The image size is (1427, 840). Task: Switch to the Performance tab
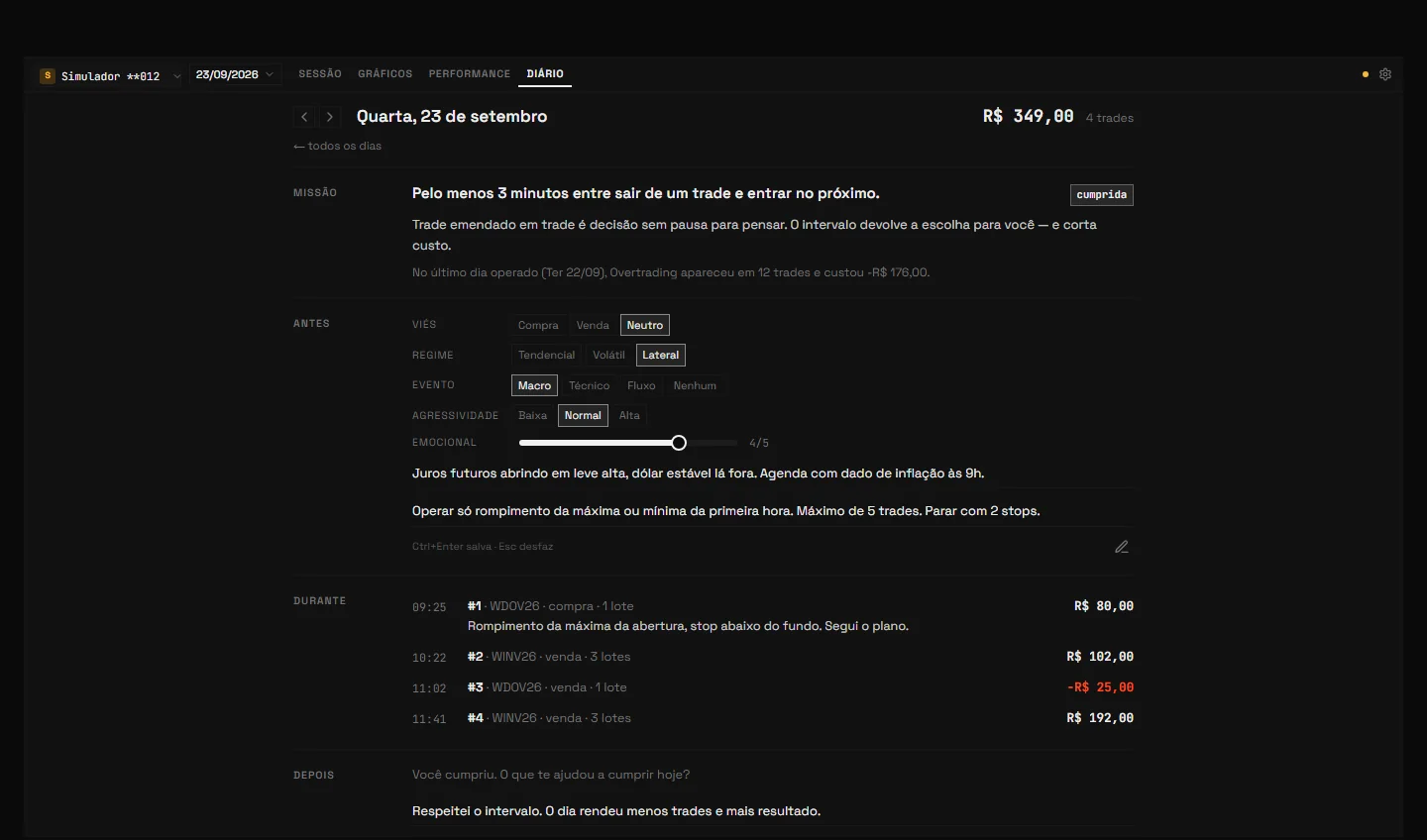point(470,74)
